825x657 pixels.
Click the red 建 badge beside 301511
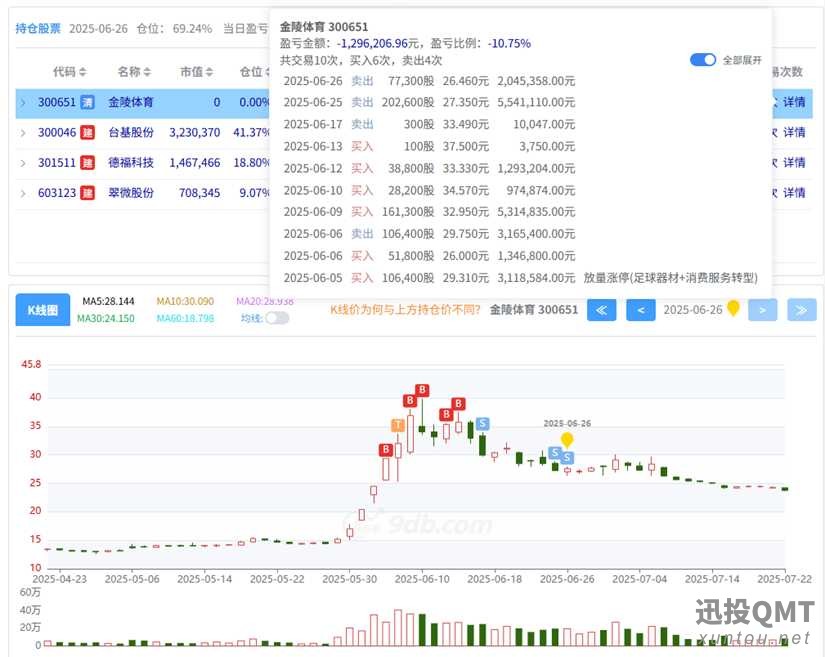pyautogui.click(x=87, y=163)
